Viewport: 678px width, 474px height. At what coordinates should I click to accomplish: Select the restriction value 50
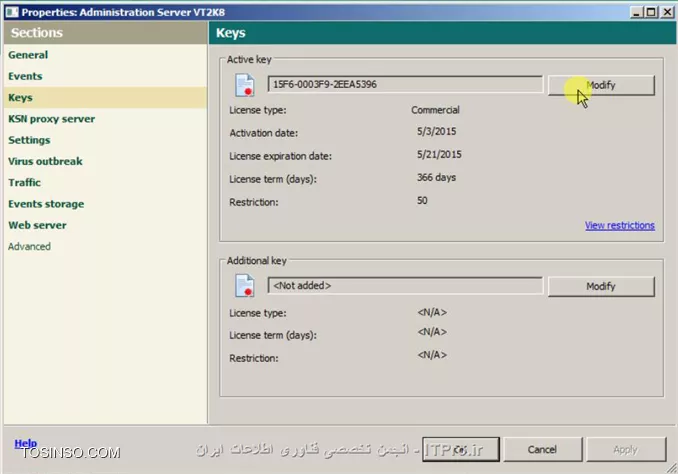point(422,201)
